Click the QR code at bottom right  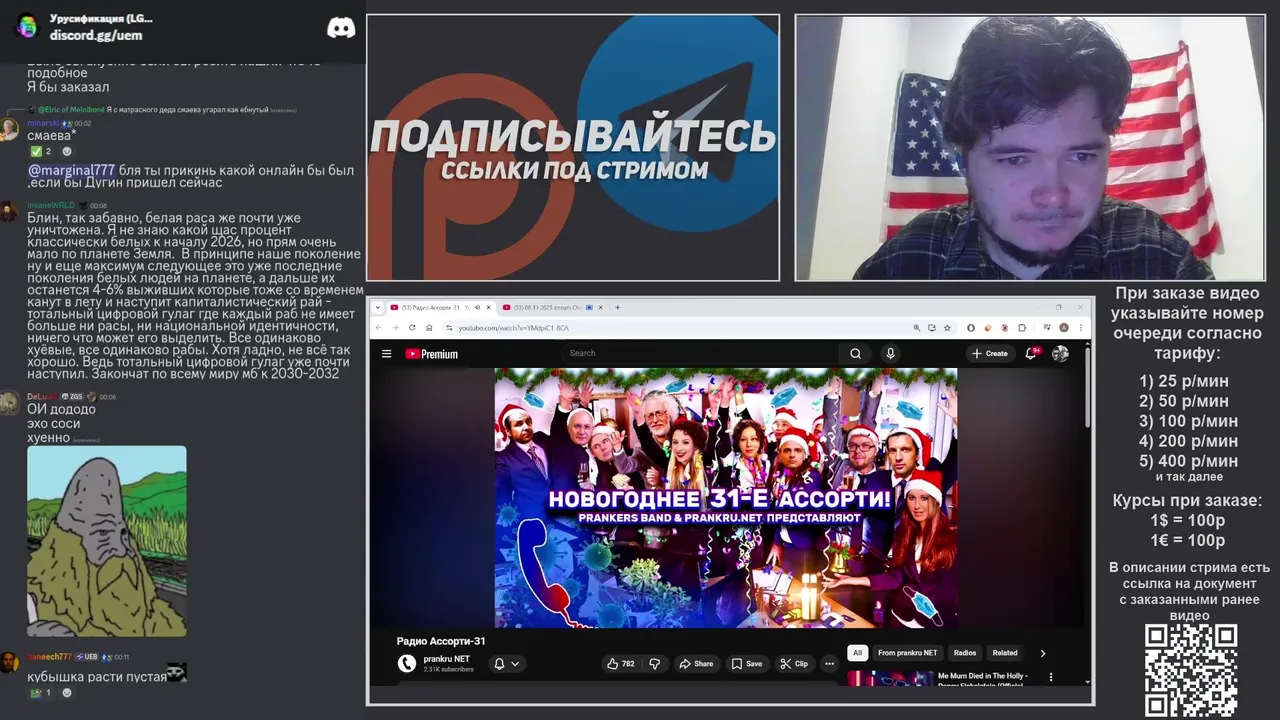coord(1191,670)
